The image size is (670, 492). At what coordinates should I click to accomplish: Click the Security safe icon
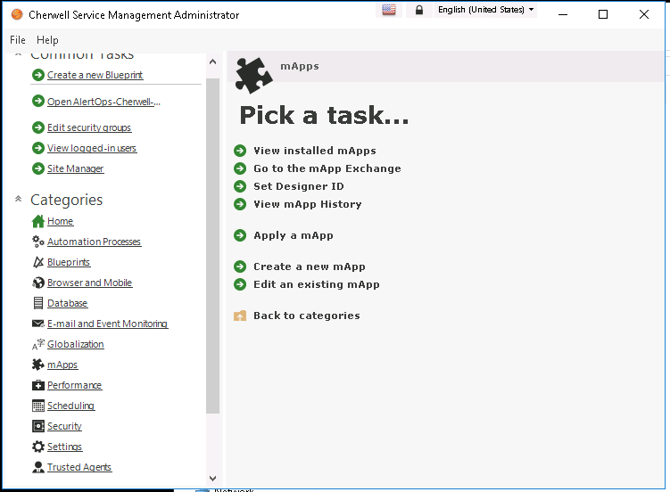click(x=38, y=426)
